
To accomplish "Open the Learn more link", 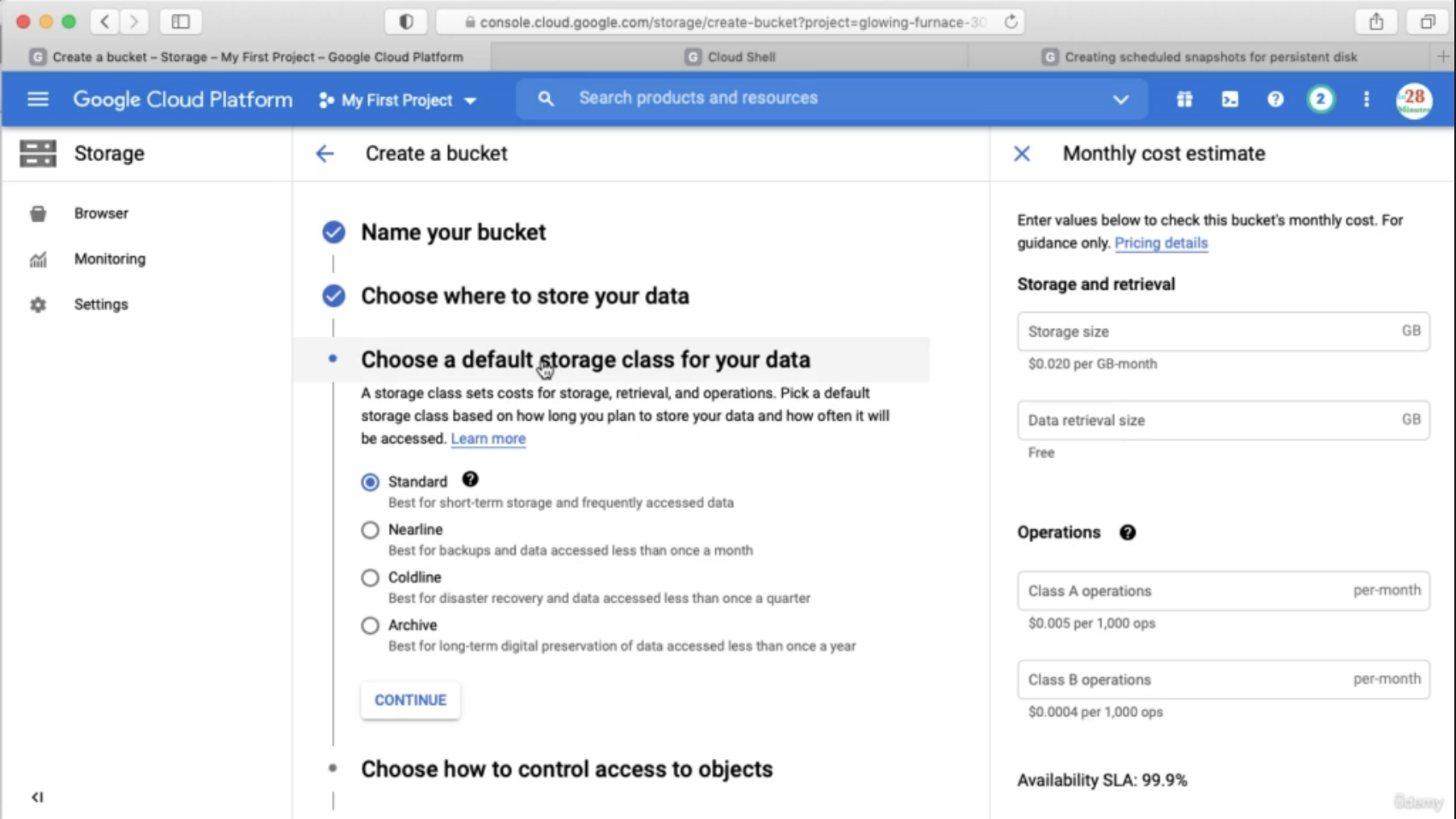I will [488, 439].
